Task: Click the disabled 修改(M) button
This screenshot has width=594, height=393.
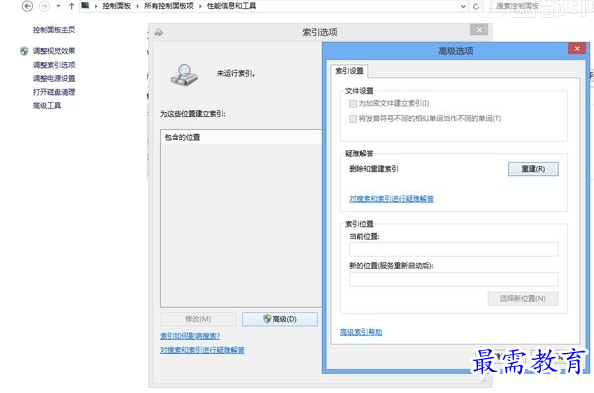Action: tap(198, 319)
